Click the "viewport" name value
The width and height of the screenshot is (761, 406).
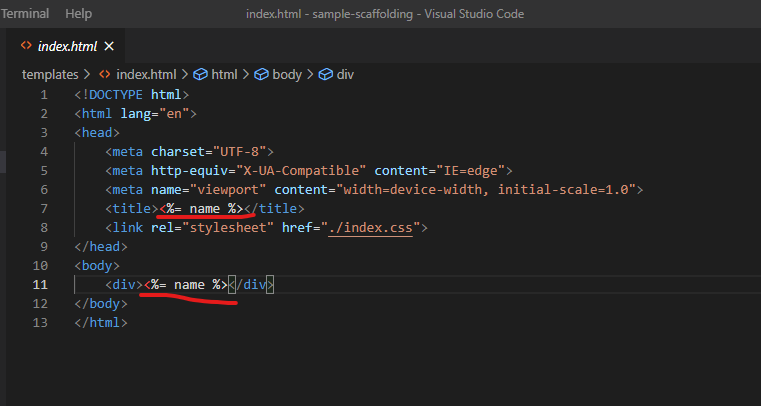(228, 190)
